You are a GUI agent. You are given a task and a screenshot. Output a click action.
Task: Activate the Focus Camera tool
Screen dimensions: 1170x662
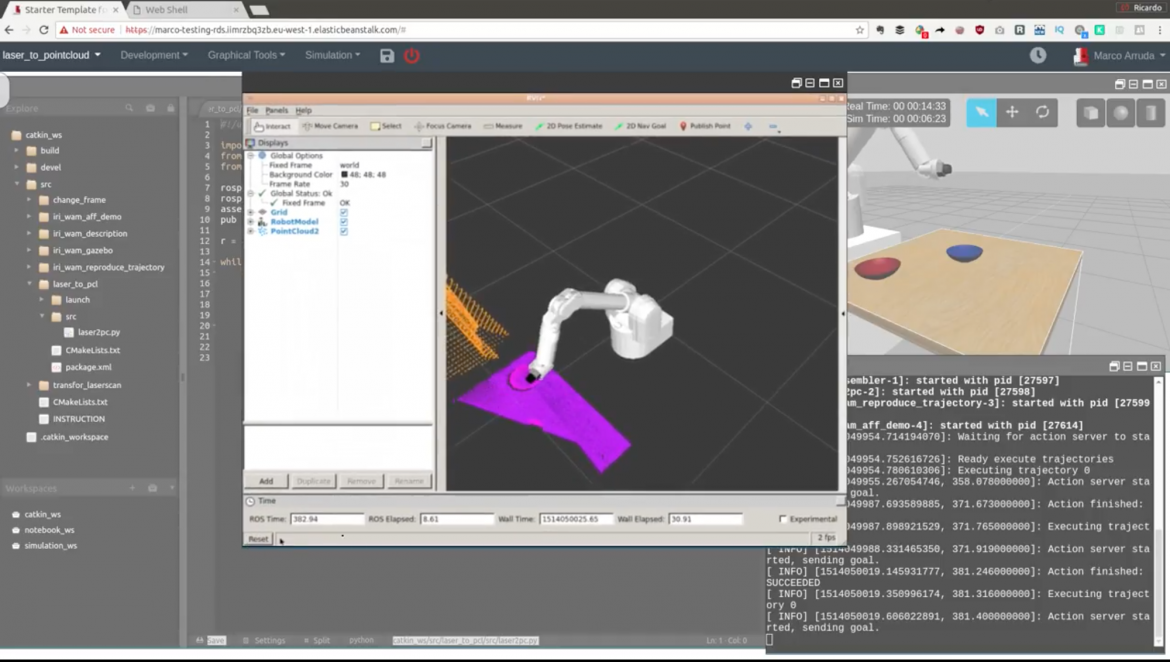(x=442, y=126)
